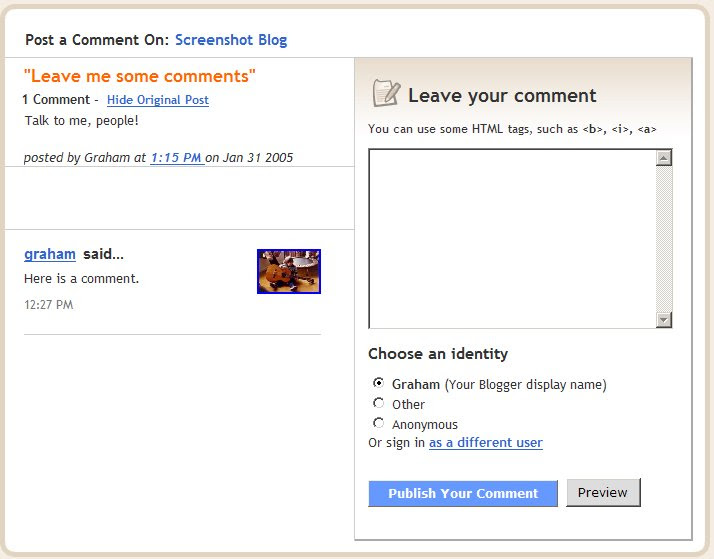714x559 pixels.
Task: Click the textarea scroll down arrow
Action: tap(664, 320)
